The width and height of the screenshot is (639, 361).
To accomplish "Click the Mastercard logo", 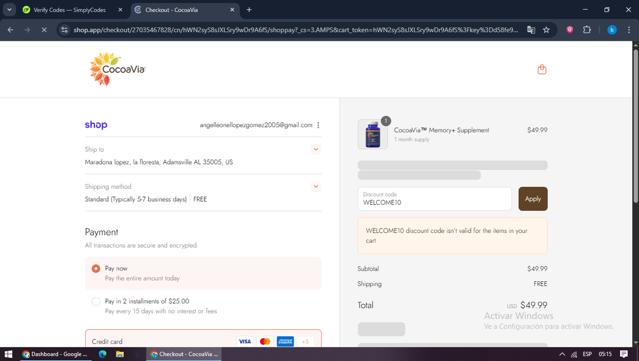I will pos(265,341).
